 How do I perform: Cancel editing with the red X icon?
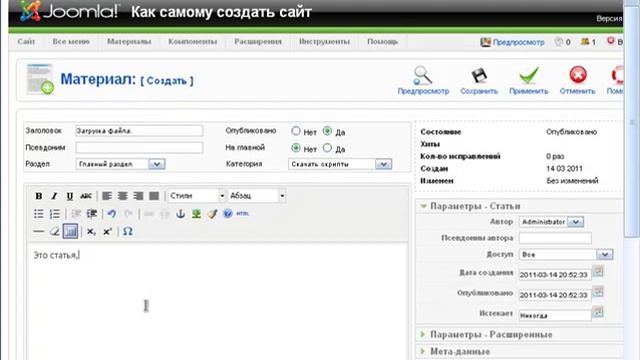coord(578,80)
